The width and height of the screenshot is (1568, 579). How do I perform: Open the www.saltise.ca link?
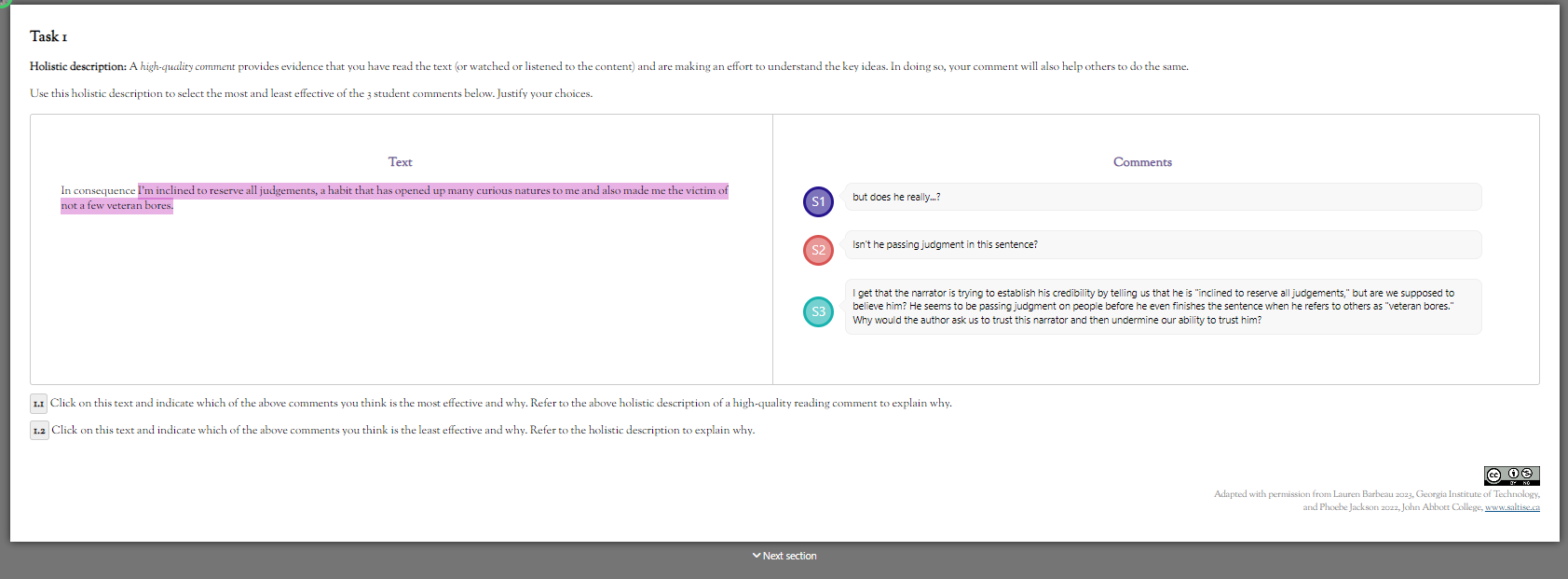[1512, 507]
